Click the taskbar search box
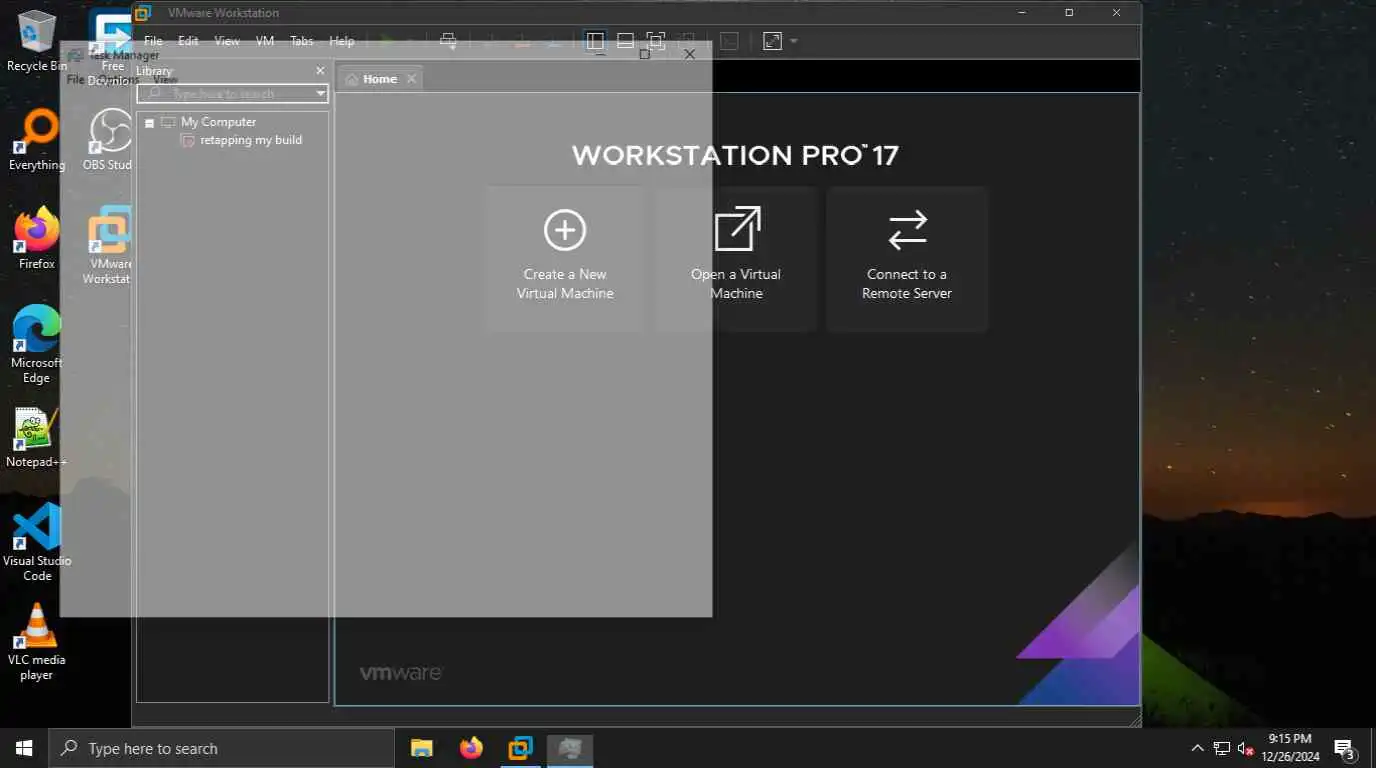Screen dimensions: 1376x768 [221, 748]
